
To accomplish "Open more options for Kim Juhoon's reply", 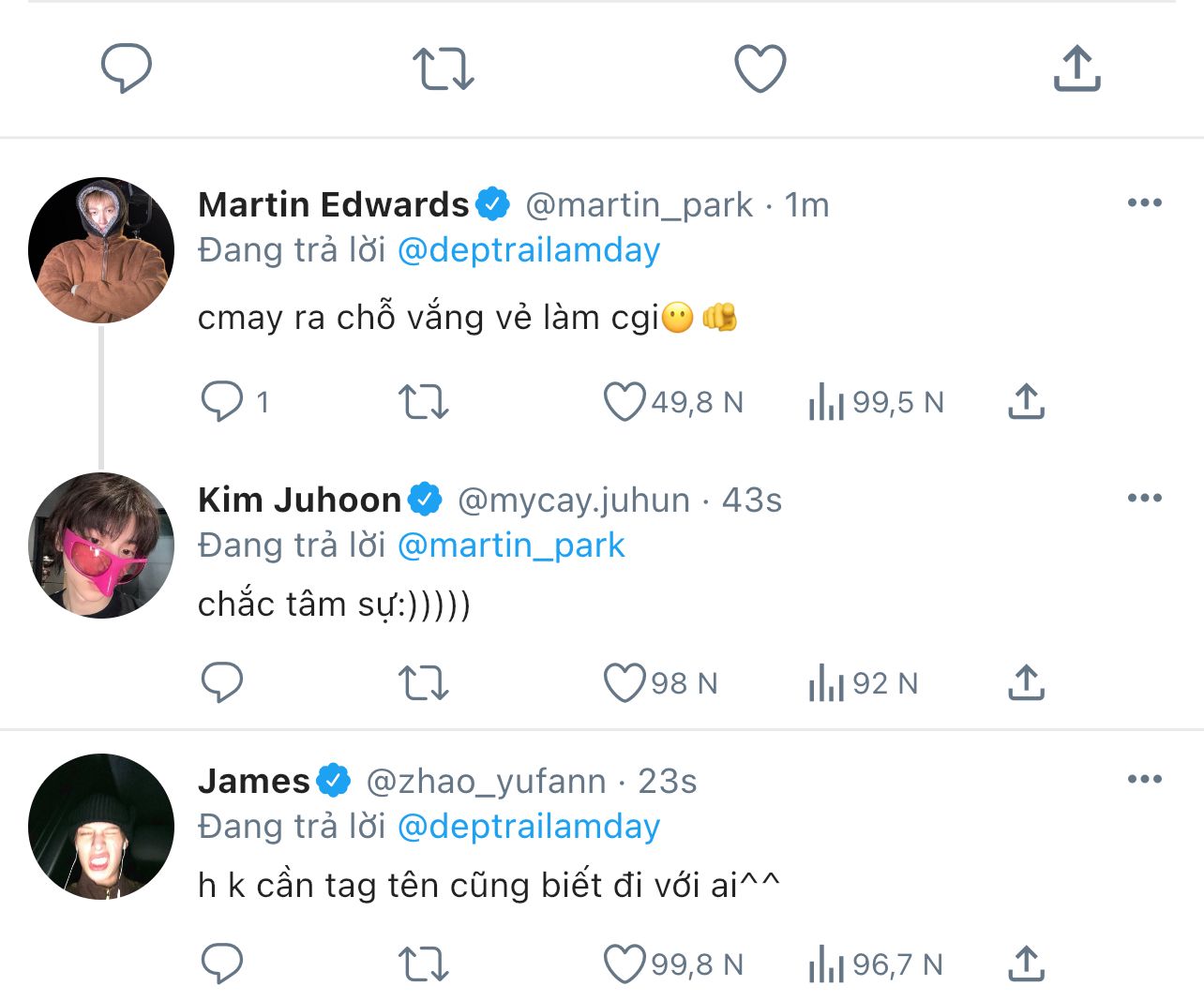I will pos(1144,499).
